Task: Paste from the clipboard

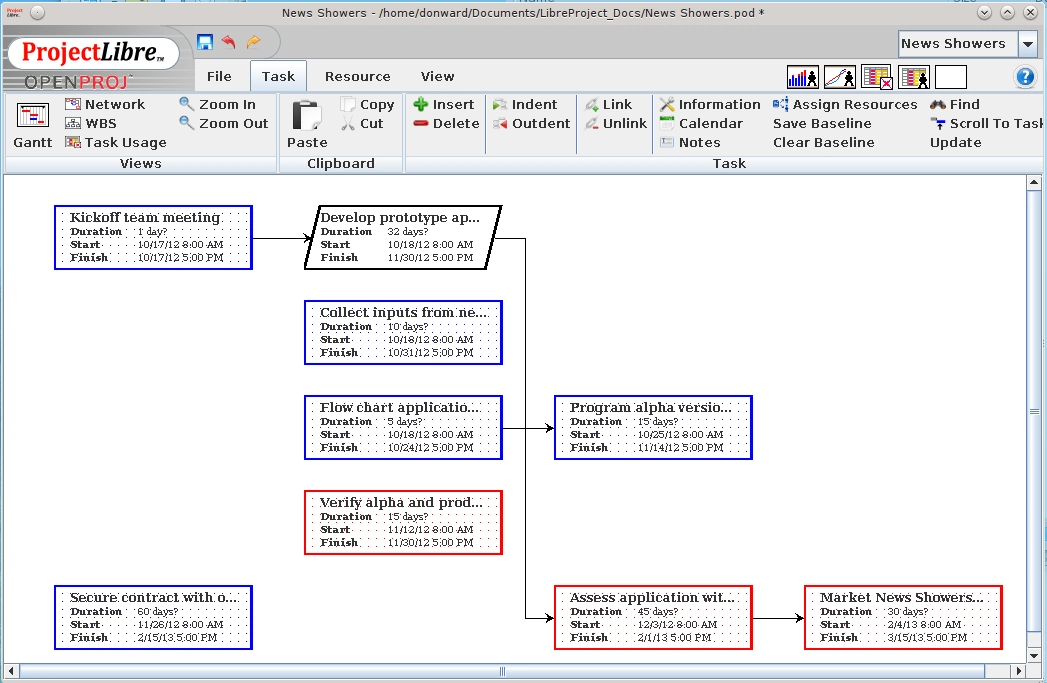Action: click(307, 125)
